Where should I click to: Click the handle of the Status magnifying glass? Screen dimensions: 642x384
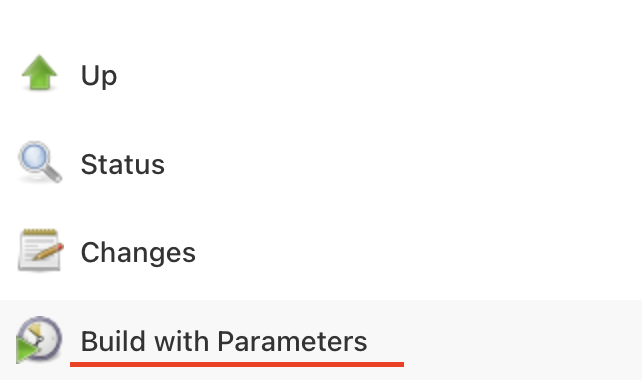point(53,173)
